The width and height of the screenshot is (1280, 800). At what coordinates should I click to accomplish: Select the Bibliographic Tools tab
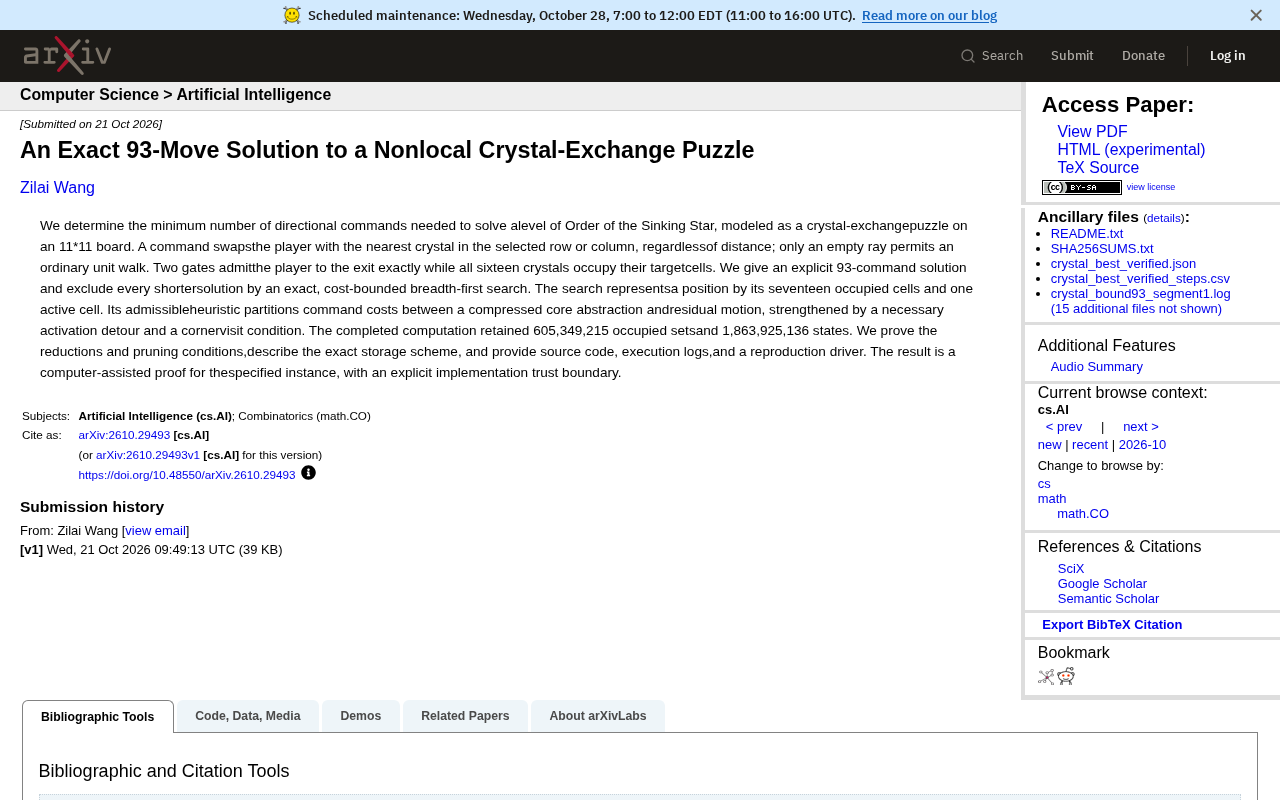98,717
